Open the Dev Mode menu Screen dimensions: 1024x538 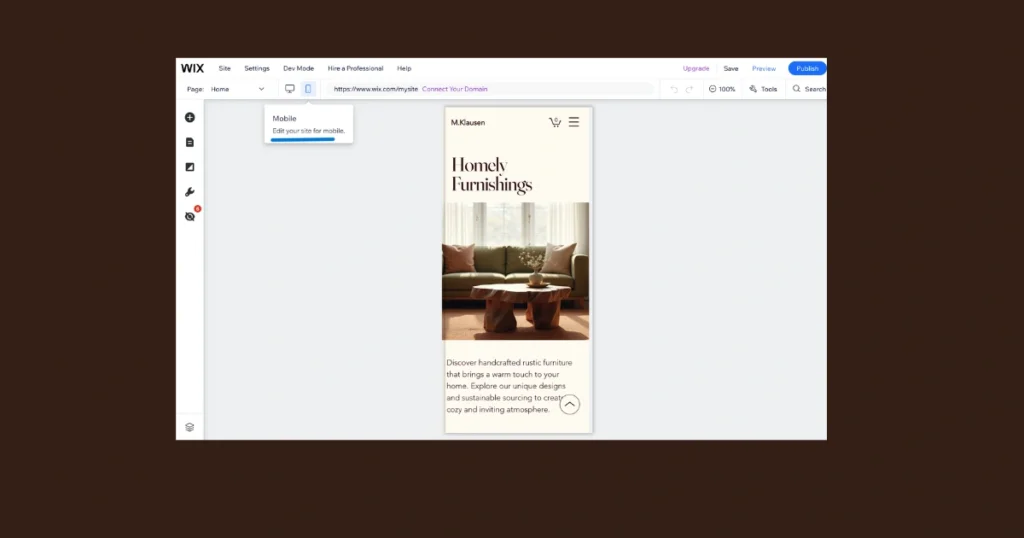pos(298,68)
